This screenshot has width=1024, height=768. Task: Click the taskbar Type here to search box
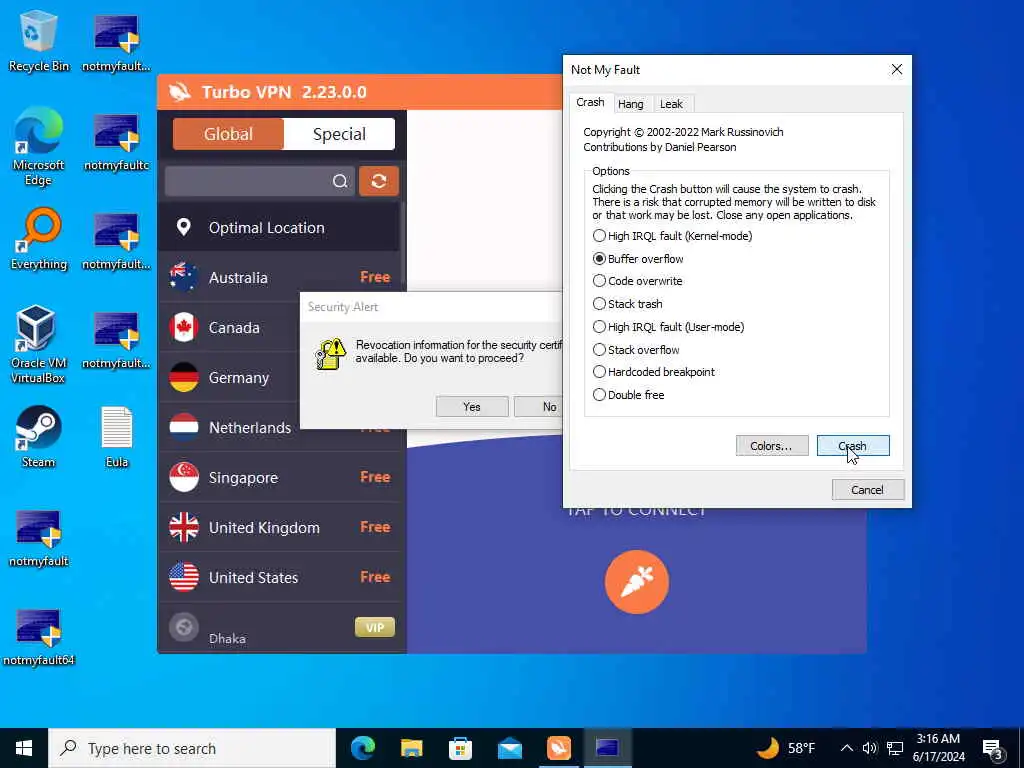click(x=192, y=748)
